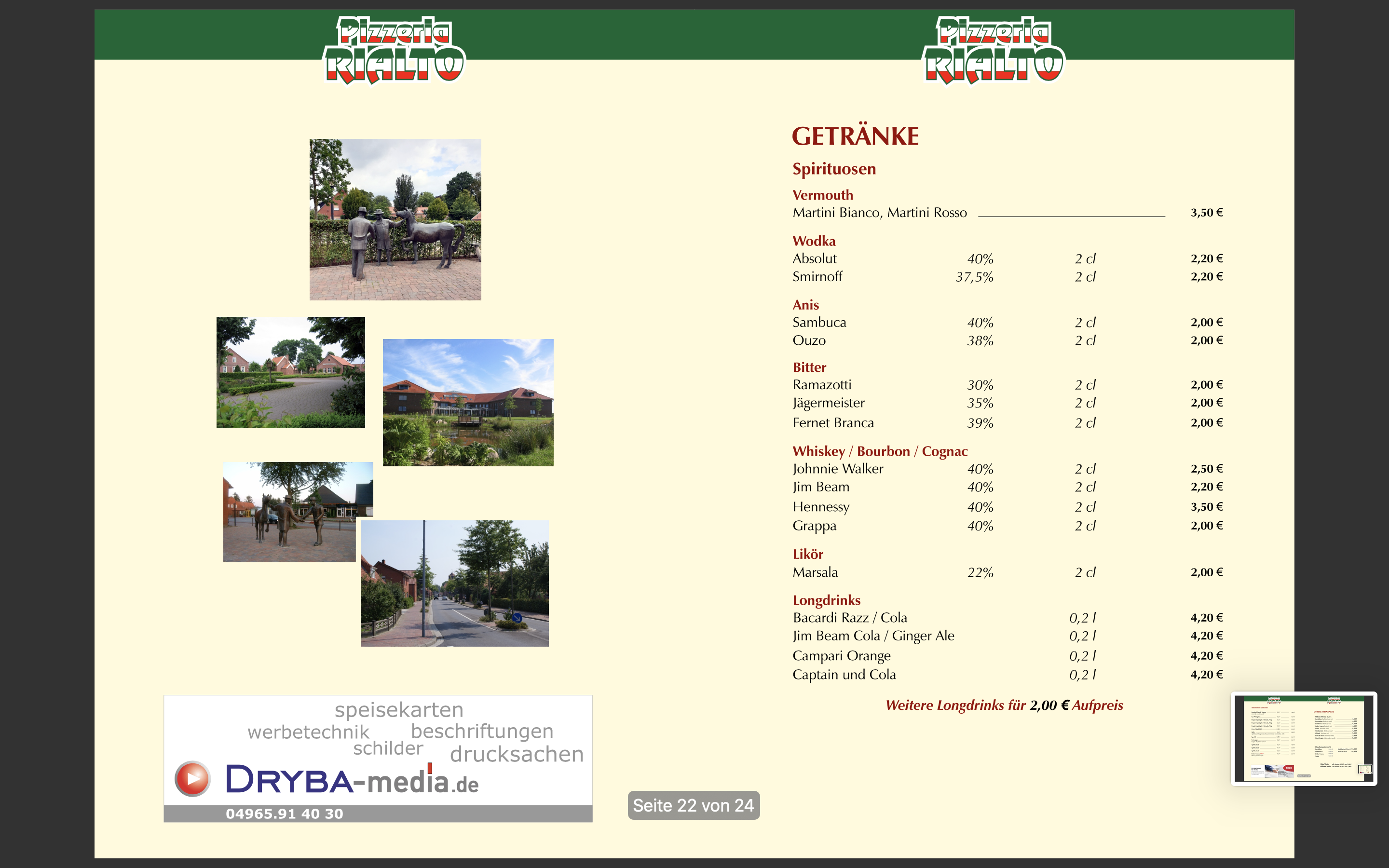Click the phone number 04965.91 40 30
The height and width of the screenshot is (868, 1389).
coord(284,814)
